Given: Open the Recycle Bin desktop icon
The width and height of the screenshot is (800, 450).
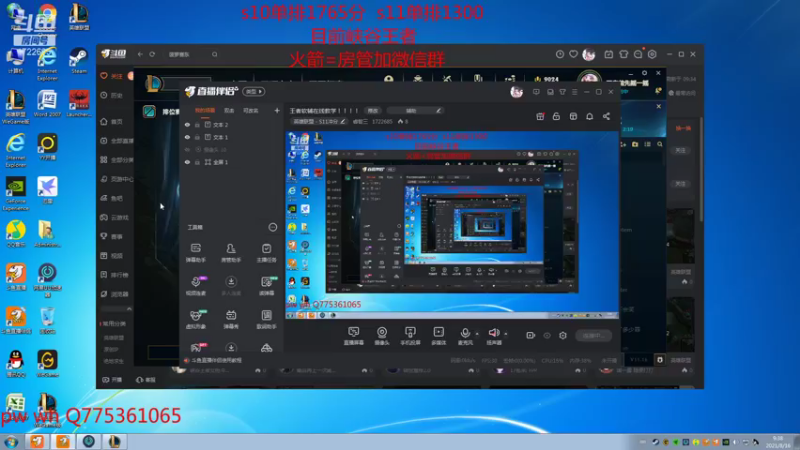Looking at the screenshot, I should (x=47, y=321).
